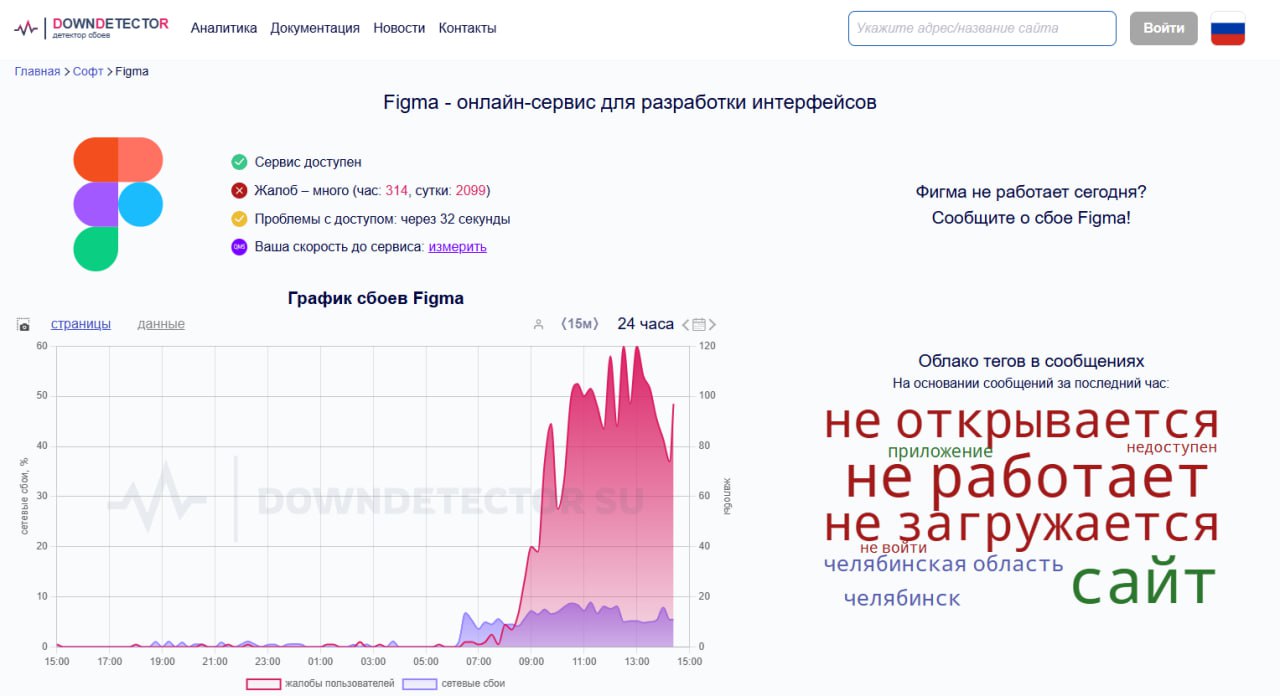Click the не работает tag

[x=1027, y=480]
